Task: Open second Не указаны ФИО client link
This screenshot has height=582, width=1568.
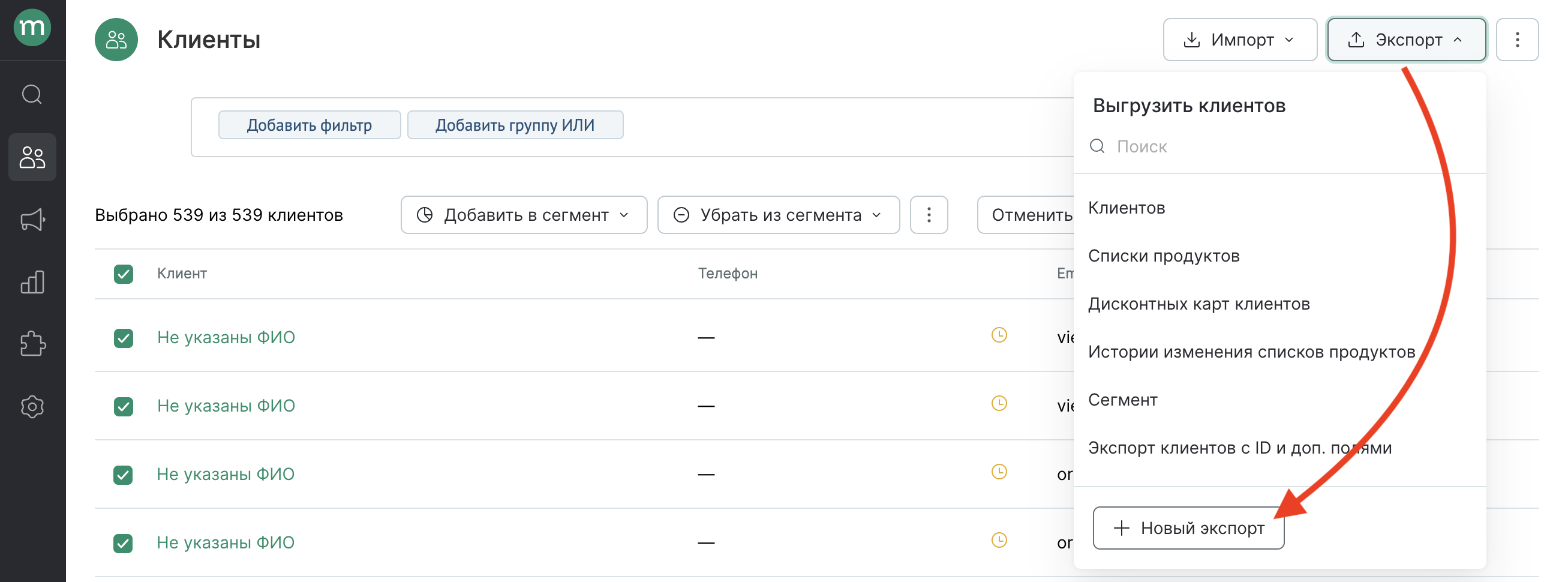Action: (x=226, y=406)
